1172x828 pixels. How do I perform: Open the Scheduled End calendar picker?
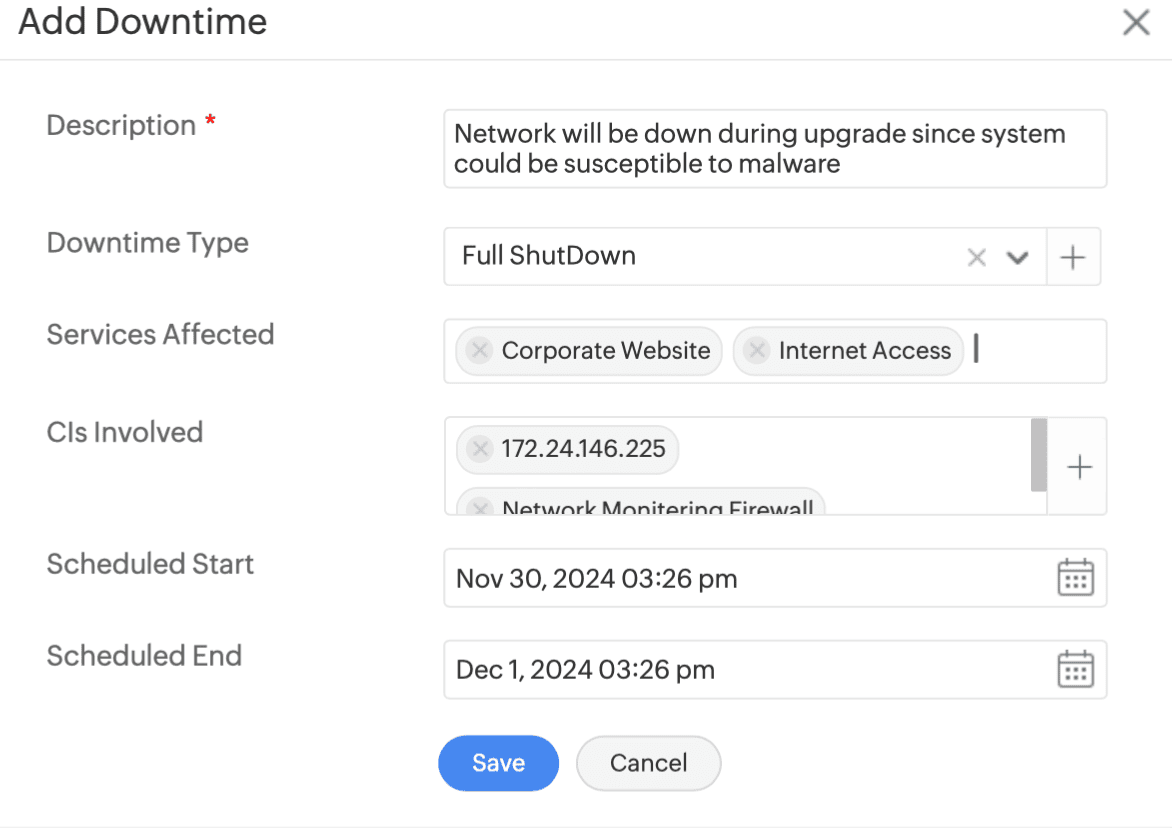(x=1075, y=669)
